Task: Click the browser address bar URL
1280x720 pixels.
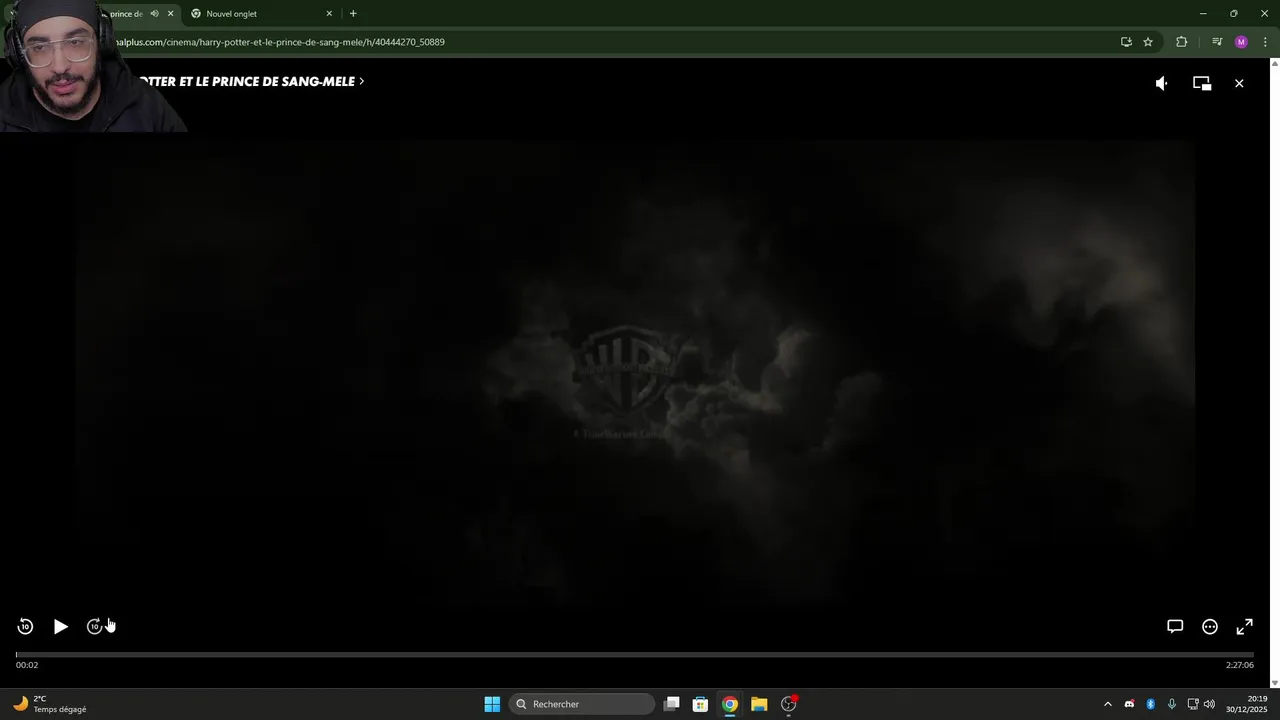Action: pos(280,42)
